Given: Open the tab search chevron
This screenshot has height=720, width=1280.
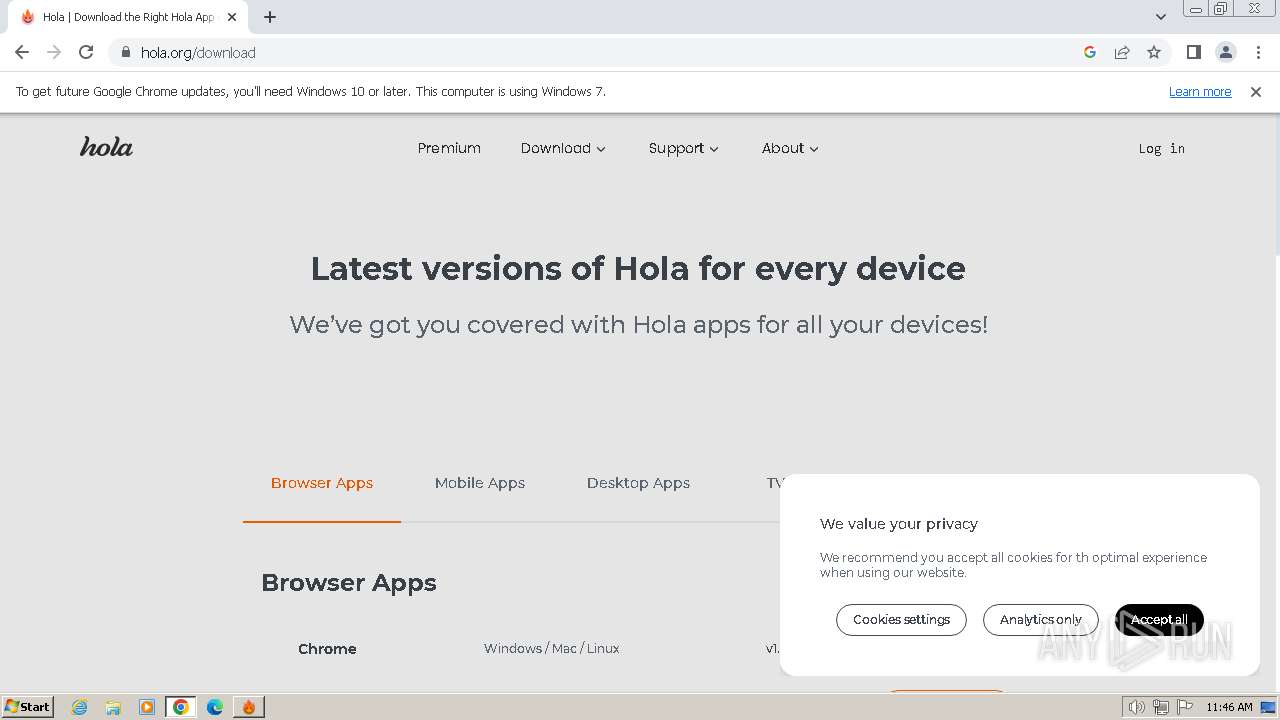Looking at the screenshot, I should pos(1160,17).
